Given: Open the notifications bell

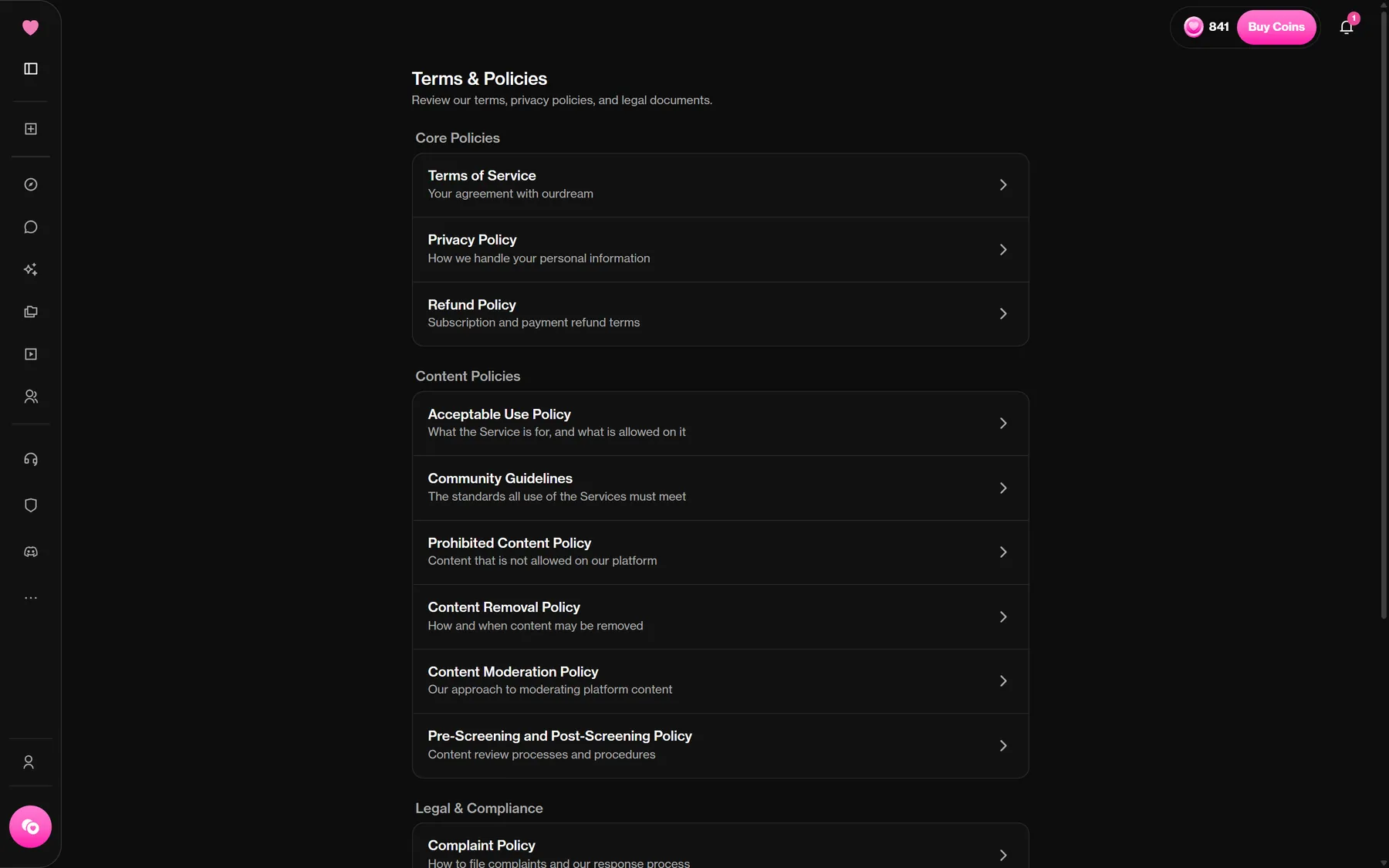Looking at the screenshot, I should coord(1347,27).
